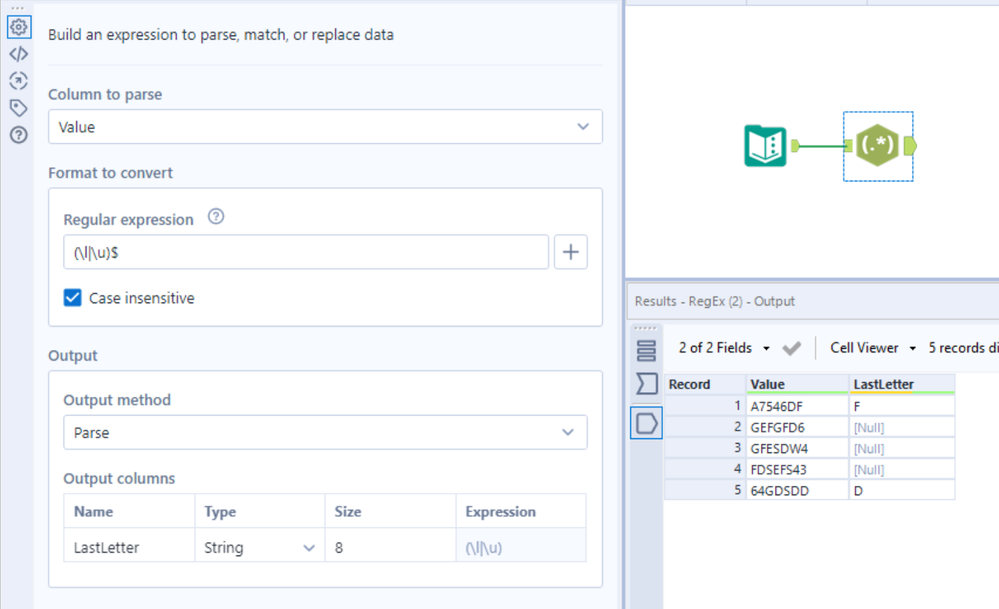This screenshot has height=609, width=999.
Task: Select cell A7546DF in results
Action: pyautogui.click(x=797, y=406)
